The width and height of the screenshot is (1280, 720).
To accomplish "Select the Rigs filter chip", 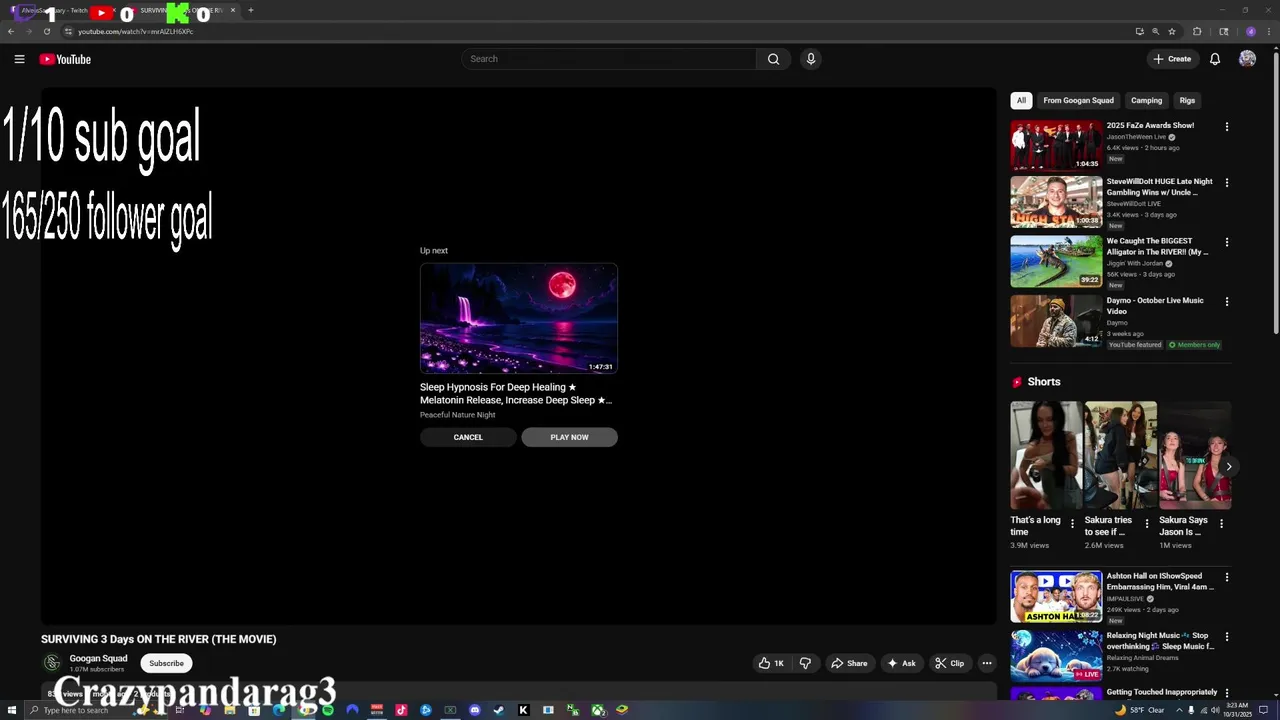I will click(1187, 100).
